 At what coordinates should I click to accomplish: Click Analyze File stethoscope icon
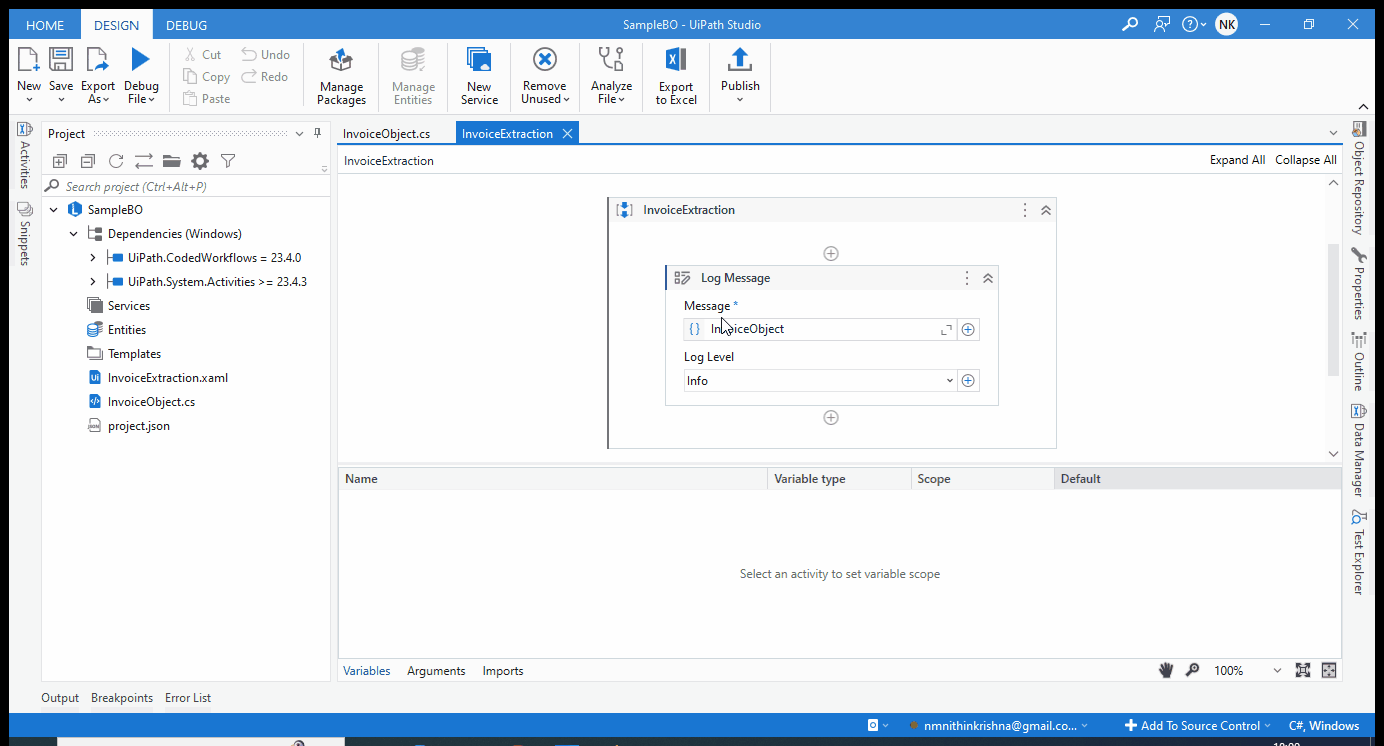(x=611, y=60)
